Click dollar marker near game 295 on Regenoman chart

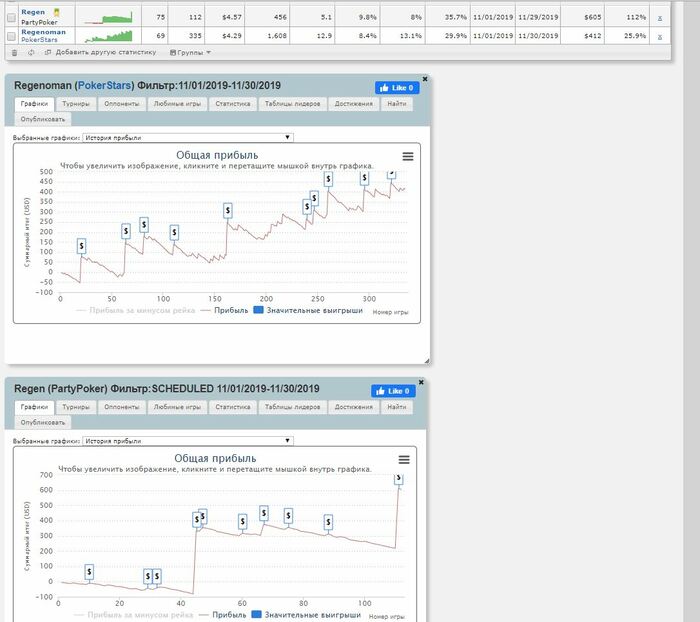pyautogui.click(x=364, y=178)
